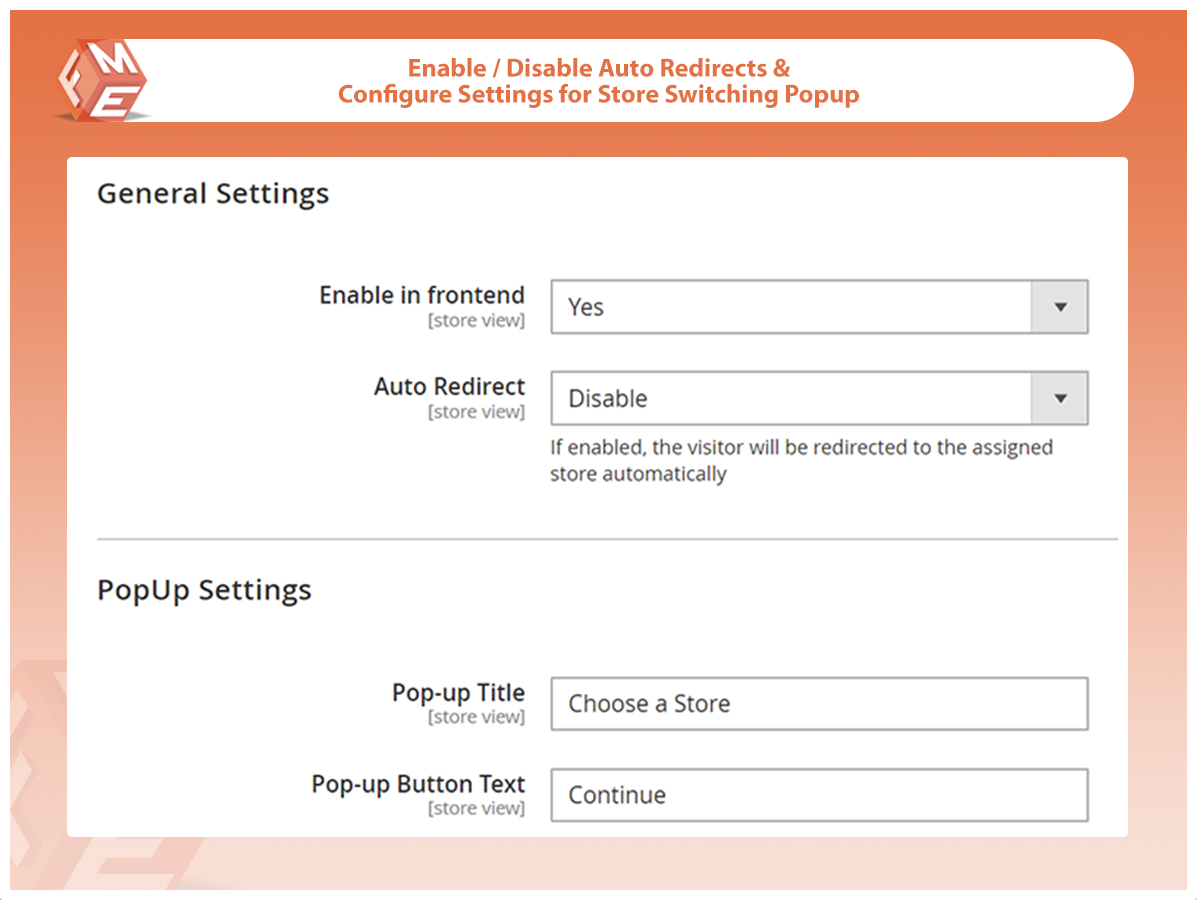Image resolution: width=1197 pixels, height=900 pixels.
Task: Click the Auto Redirect help text
Action: tap(800, 460)
